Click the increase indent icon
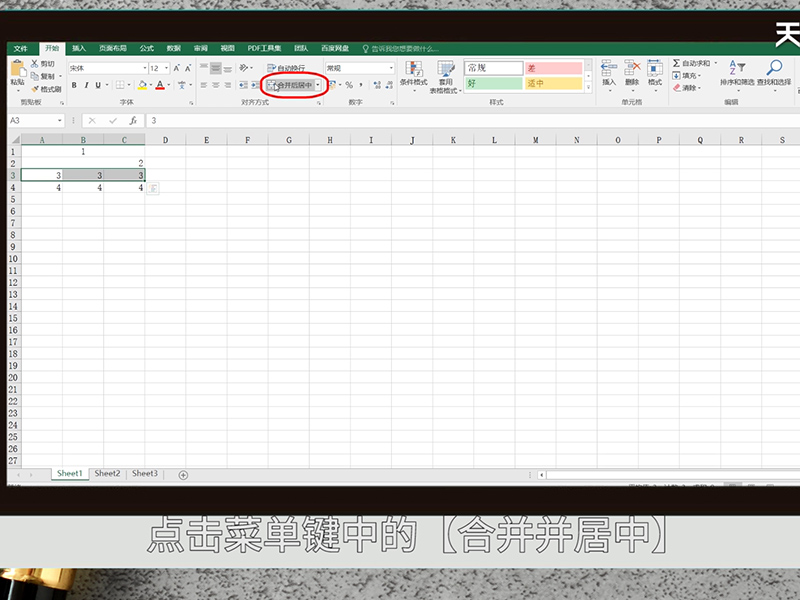Screen dimensions: 800x600 click(x=255, y=85)
